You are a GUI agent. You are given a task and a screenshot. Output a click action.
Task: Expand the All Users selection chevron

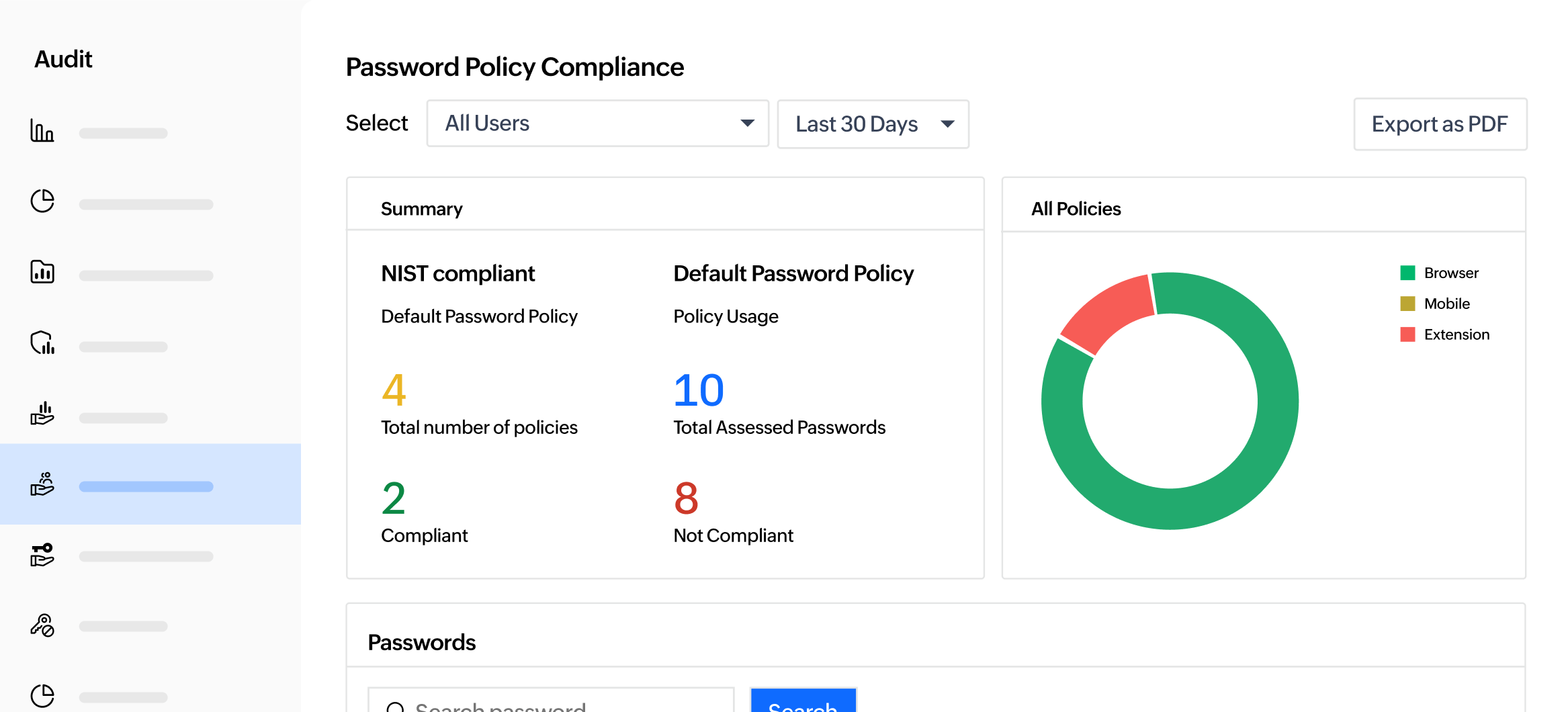[747, 124]
